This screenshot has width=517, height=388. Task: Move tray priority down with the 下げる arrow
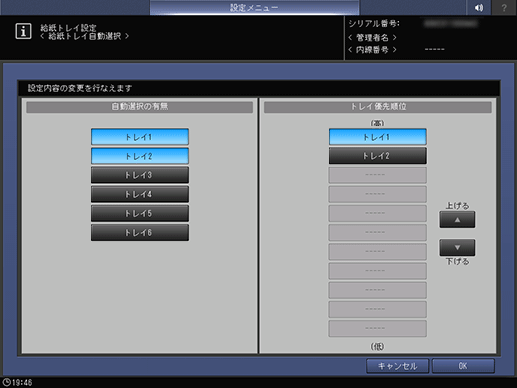(x=457, y=247)
